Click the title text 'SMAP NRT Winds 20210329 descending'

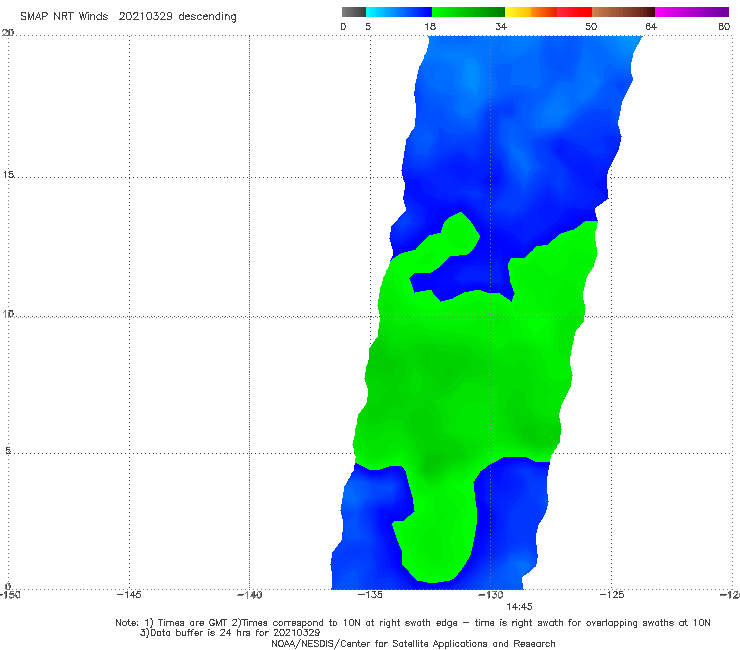point(128,17)
